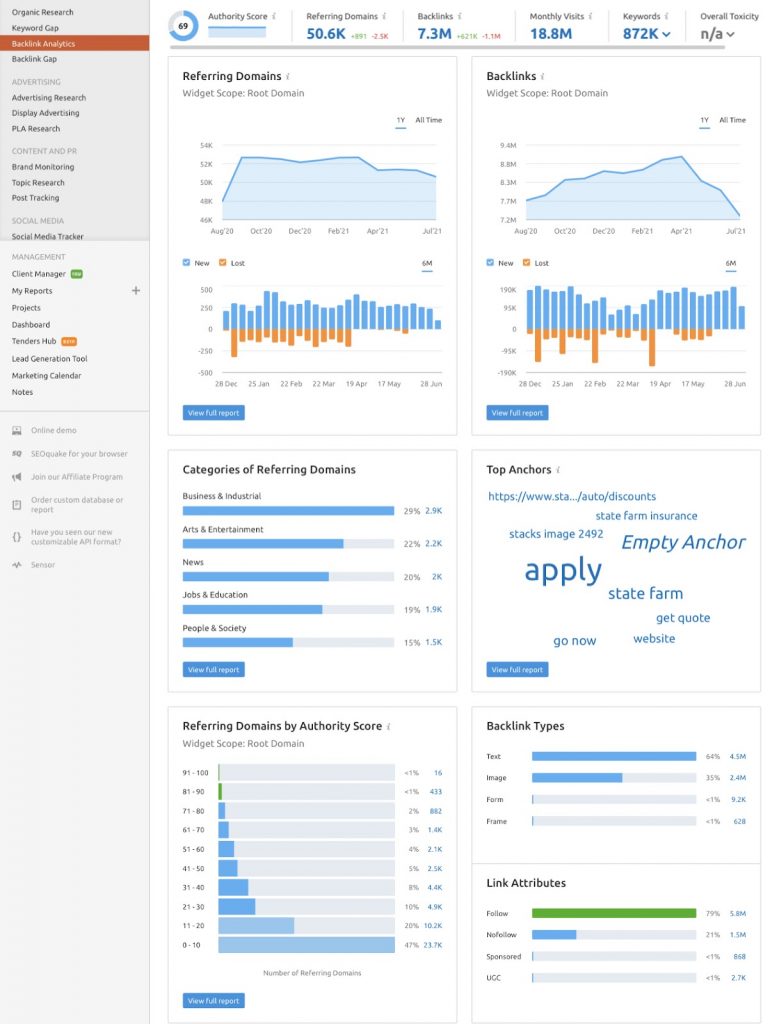Open Lead Generation Tool in sidebar
This screenshot has width=779, height=1024.
point(50,359)
